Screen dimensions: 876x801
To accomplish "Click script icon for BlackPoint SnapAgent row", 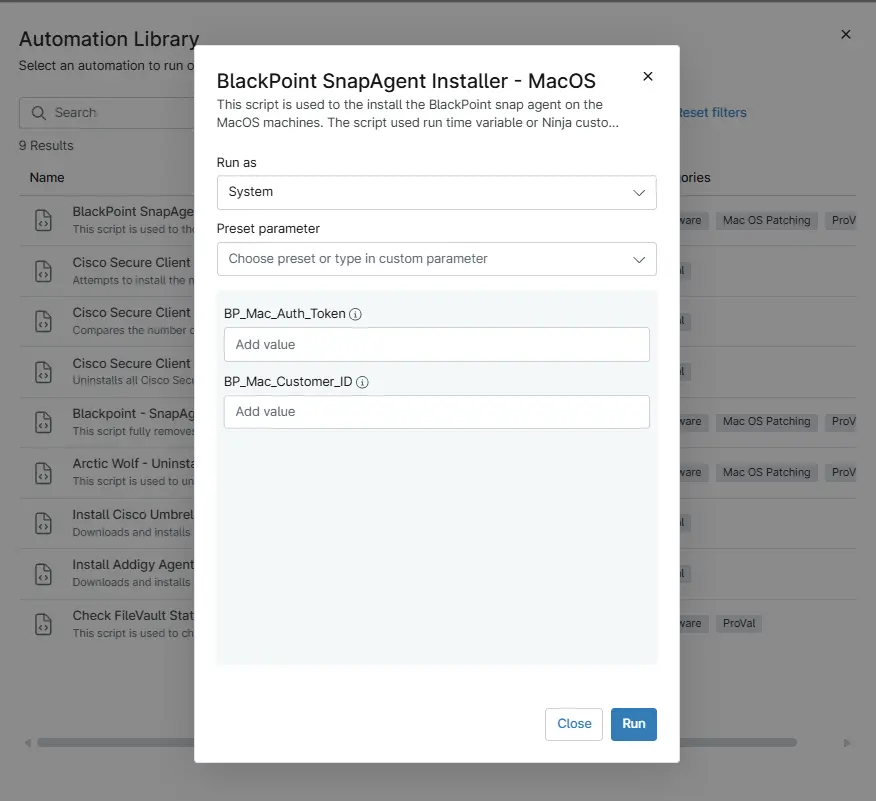I will click(43, 220).
